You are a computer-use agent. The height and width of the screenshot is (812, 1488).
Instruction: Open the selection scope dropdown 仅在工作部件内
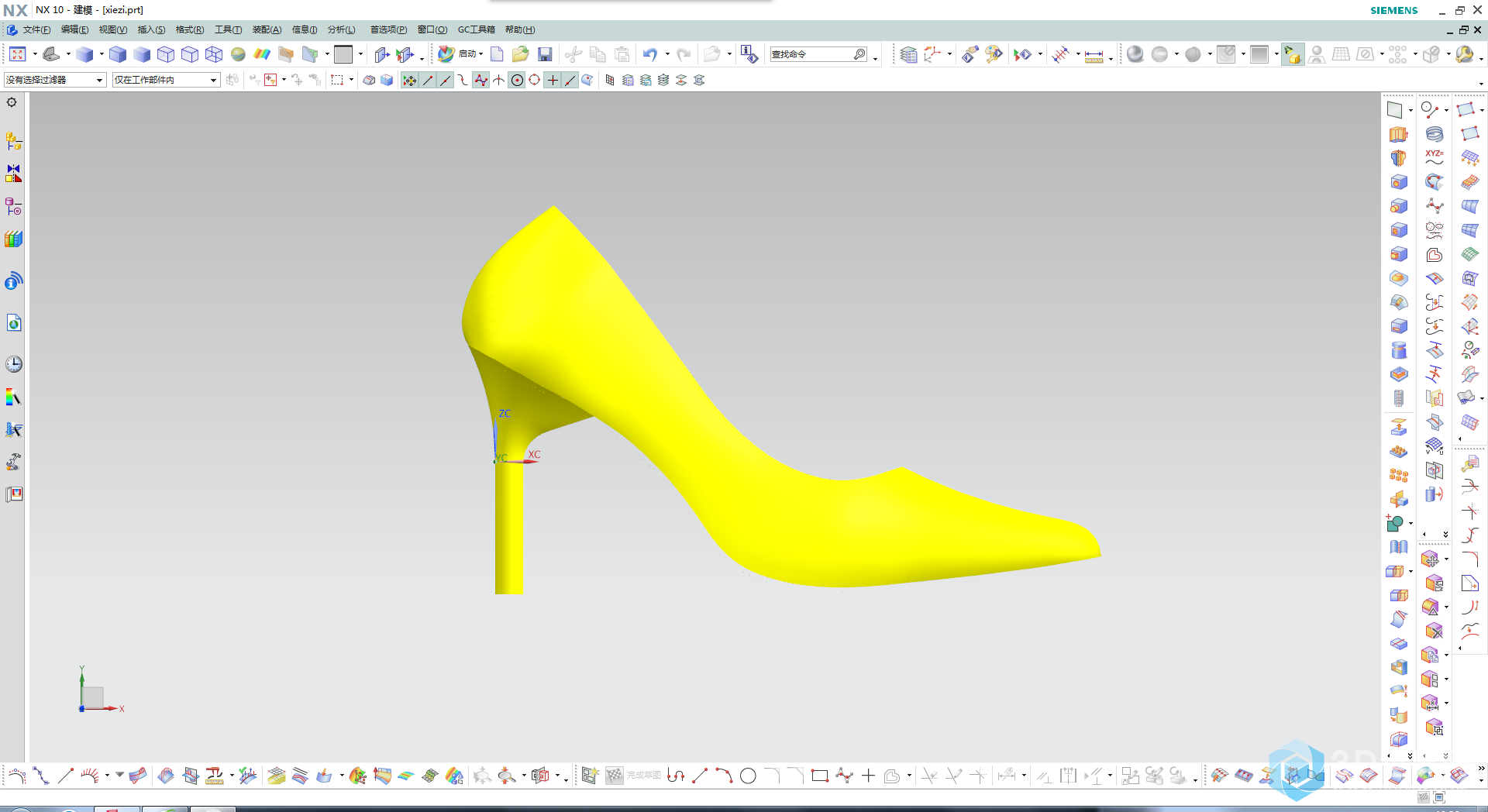166,80
